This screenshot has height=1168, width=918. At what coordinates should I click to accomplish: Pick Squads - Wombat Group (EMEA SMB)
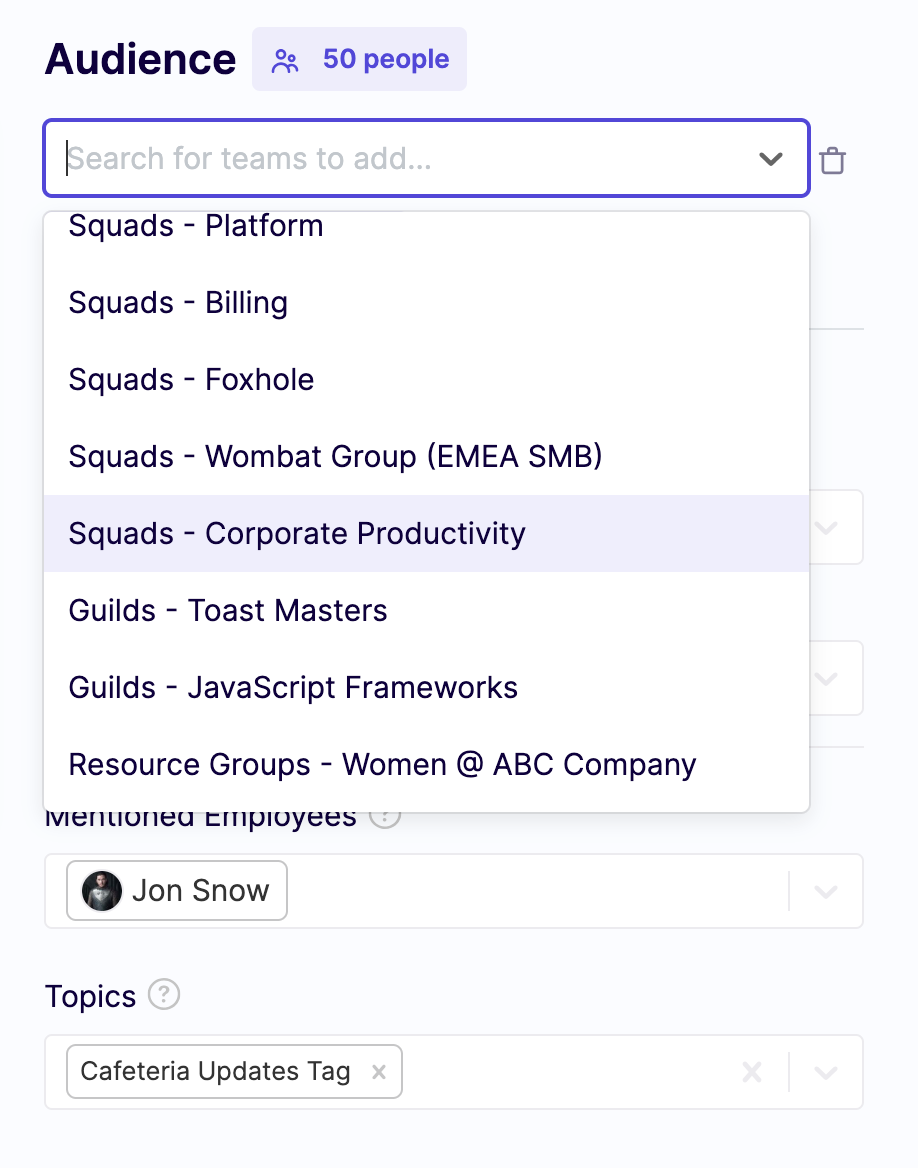coord(335,457)
